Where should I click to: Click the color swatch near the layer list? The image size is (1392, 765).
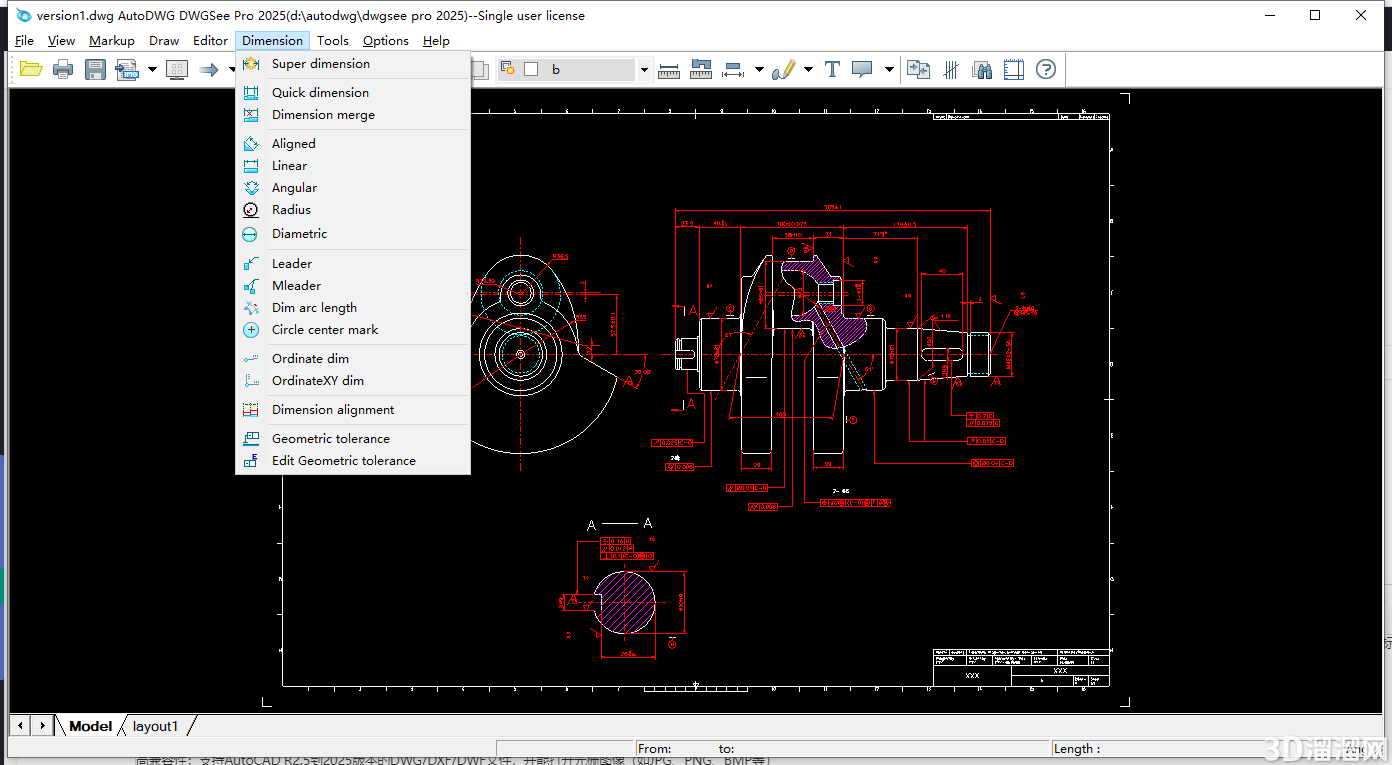pyautogui.click(x=531, y=69)
